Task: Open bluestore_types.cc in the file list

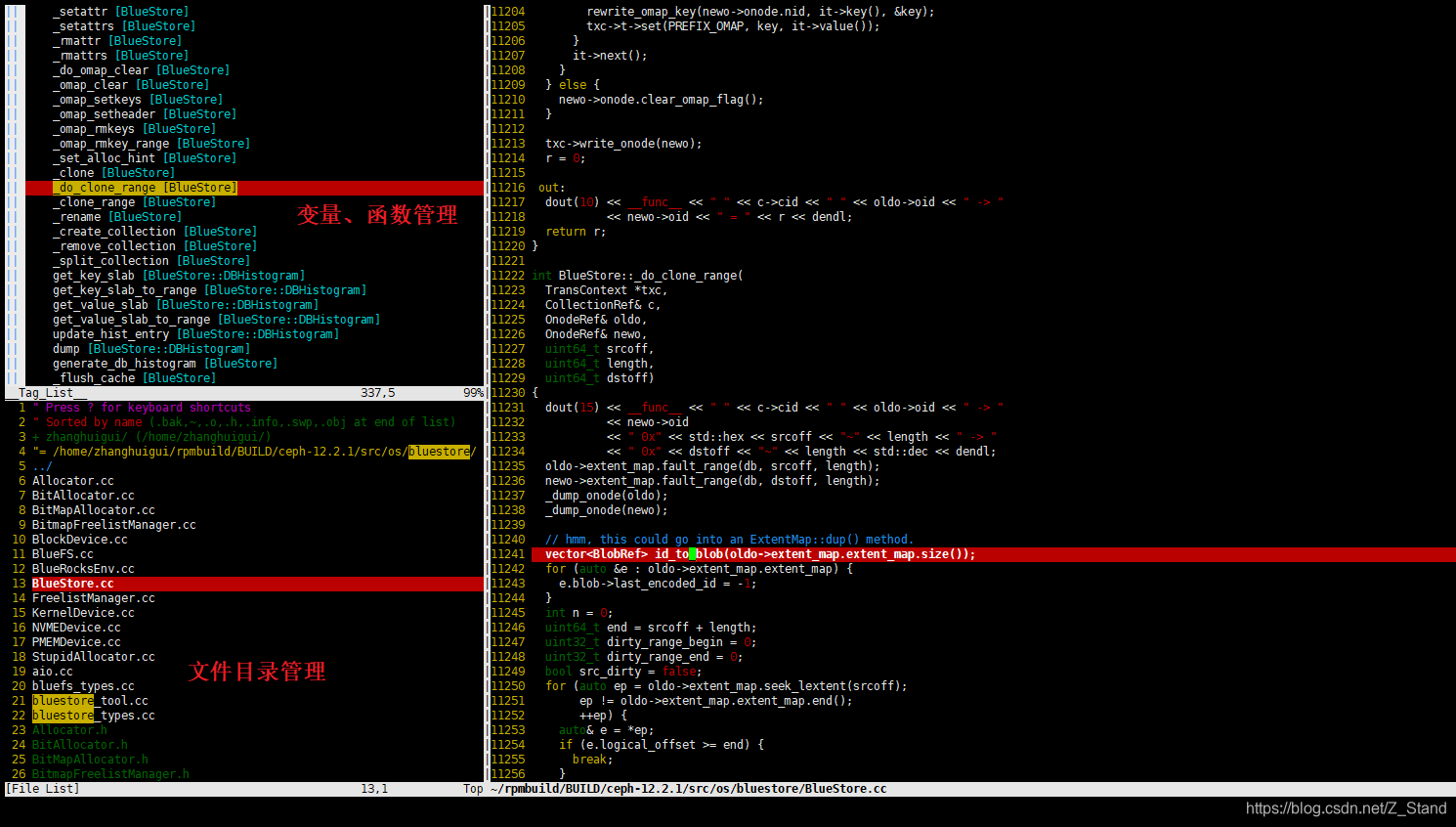Action: coord(94,716)
